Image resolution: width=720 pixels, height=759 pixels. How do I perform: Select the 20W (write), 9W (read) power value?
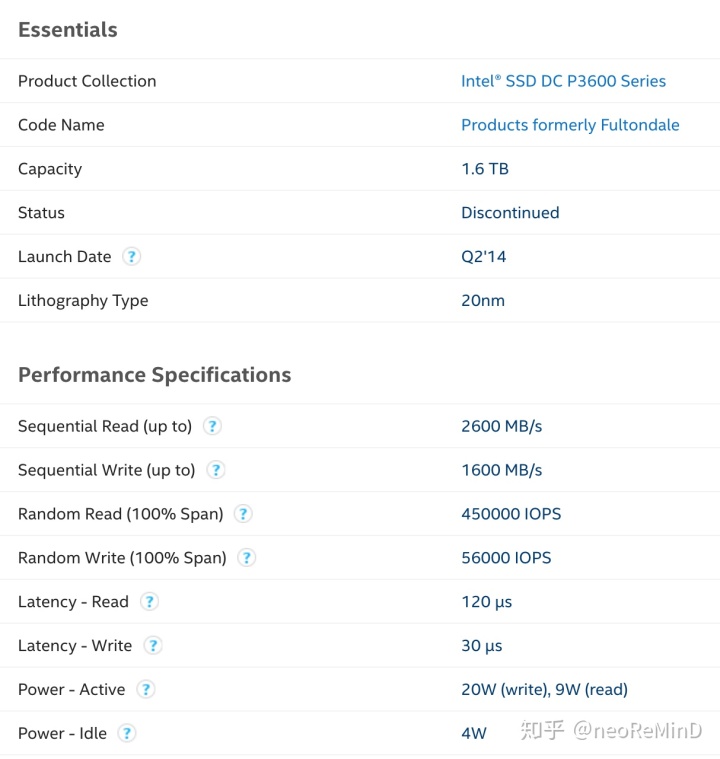click(x=544, y=690)
